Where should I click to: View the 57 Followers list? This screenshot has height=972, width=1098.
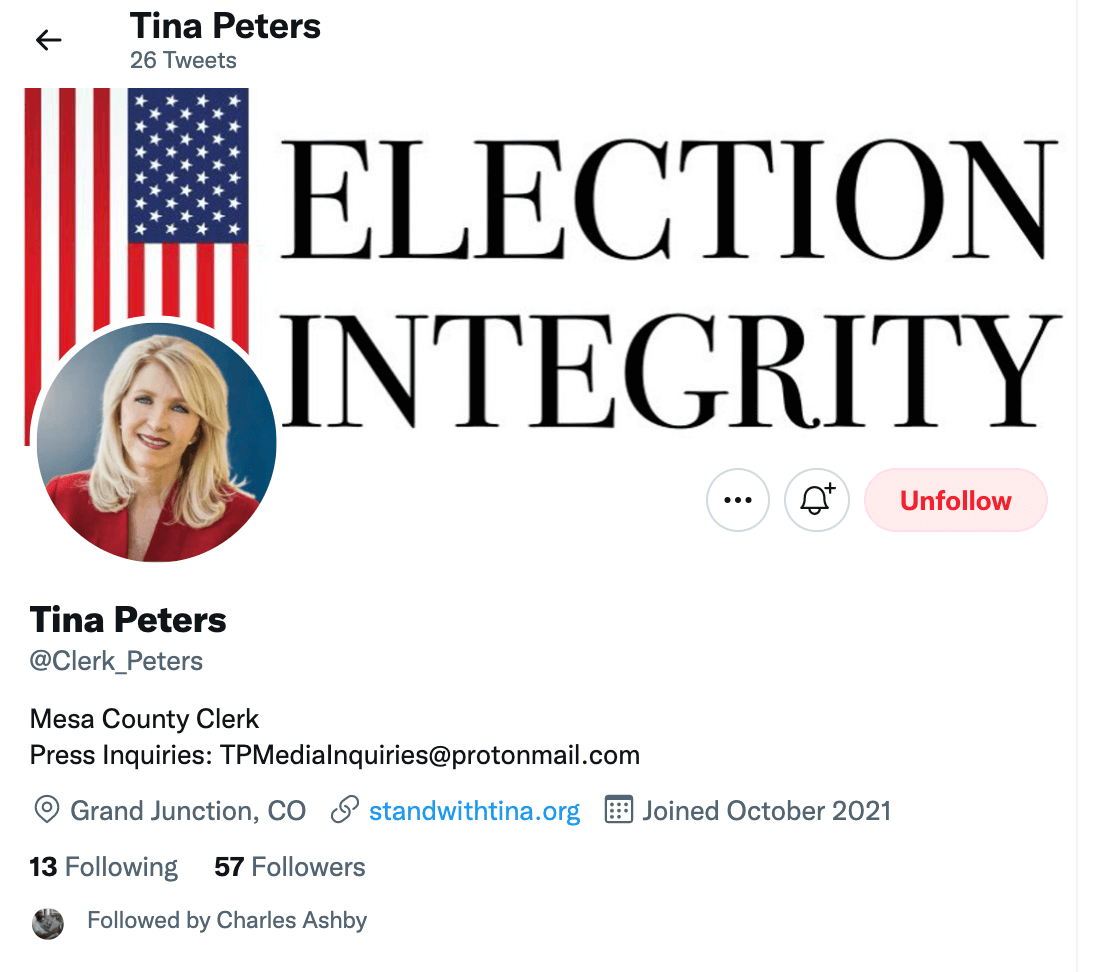pyautogui.click(x=290, y=867)
